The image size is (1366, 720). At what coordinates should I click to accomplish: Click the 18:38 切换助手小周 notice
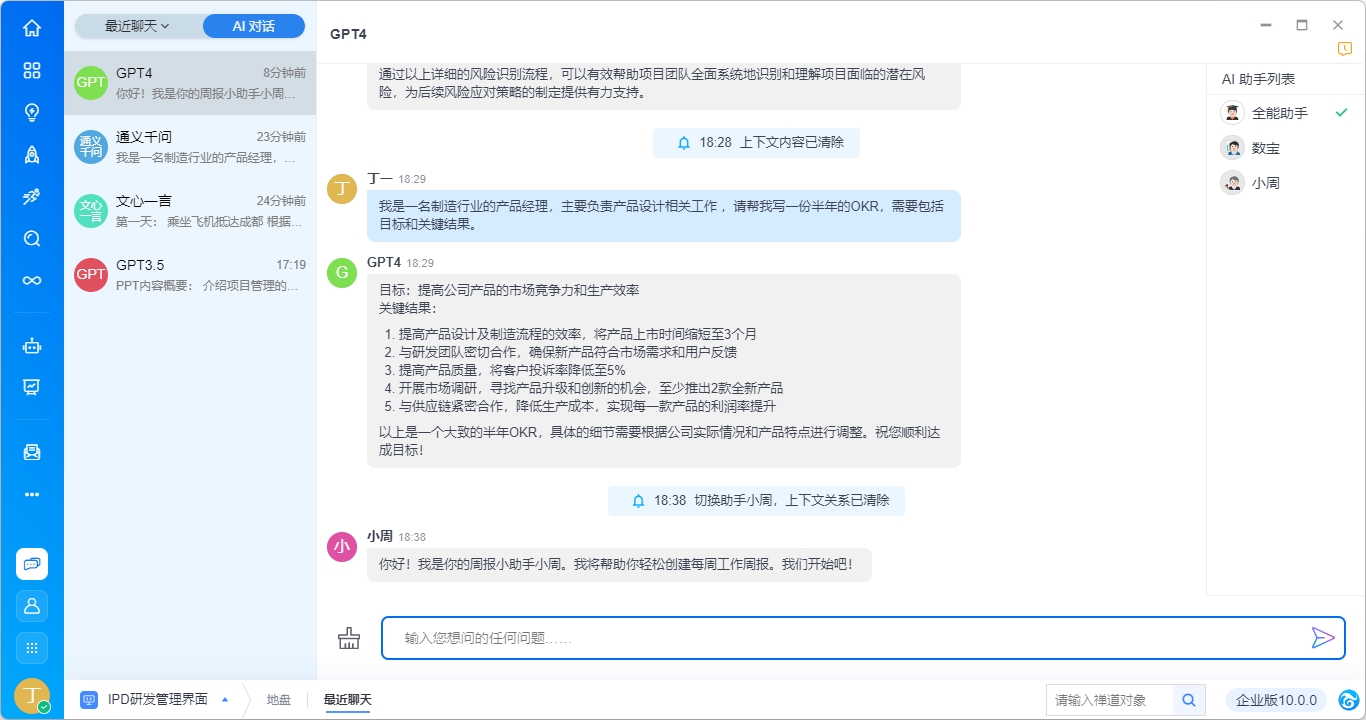click(x=756, y=501)
